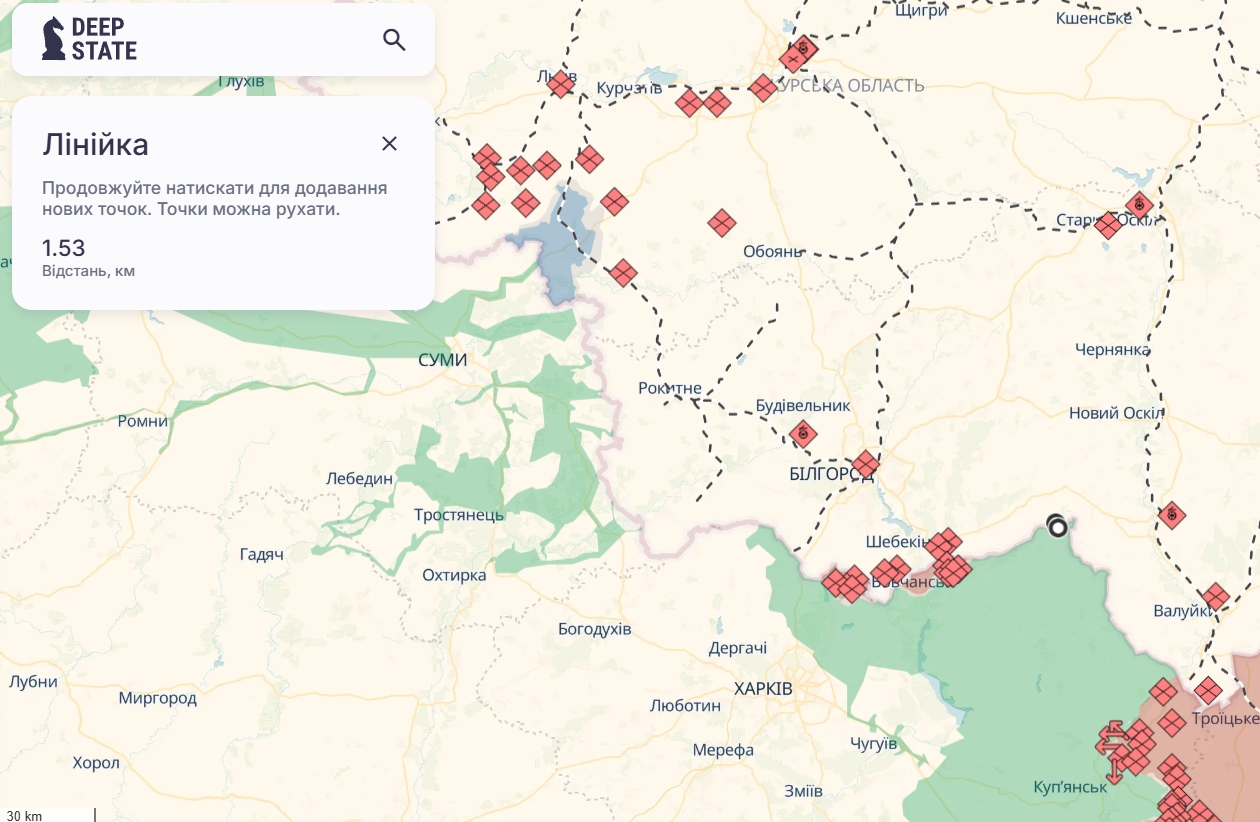Click the blue shaded area northeast of Суми
This screenshot has height=822, width=1260.
coord(555,245)
